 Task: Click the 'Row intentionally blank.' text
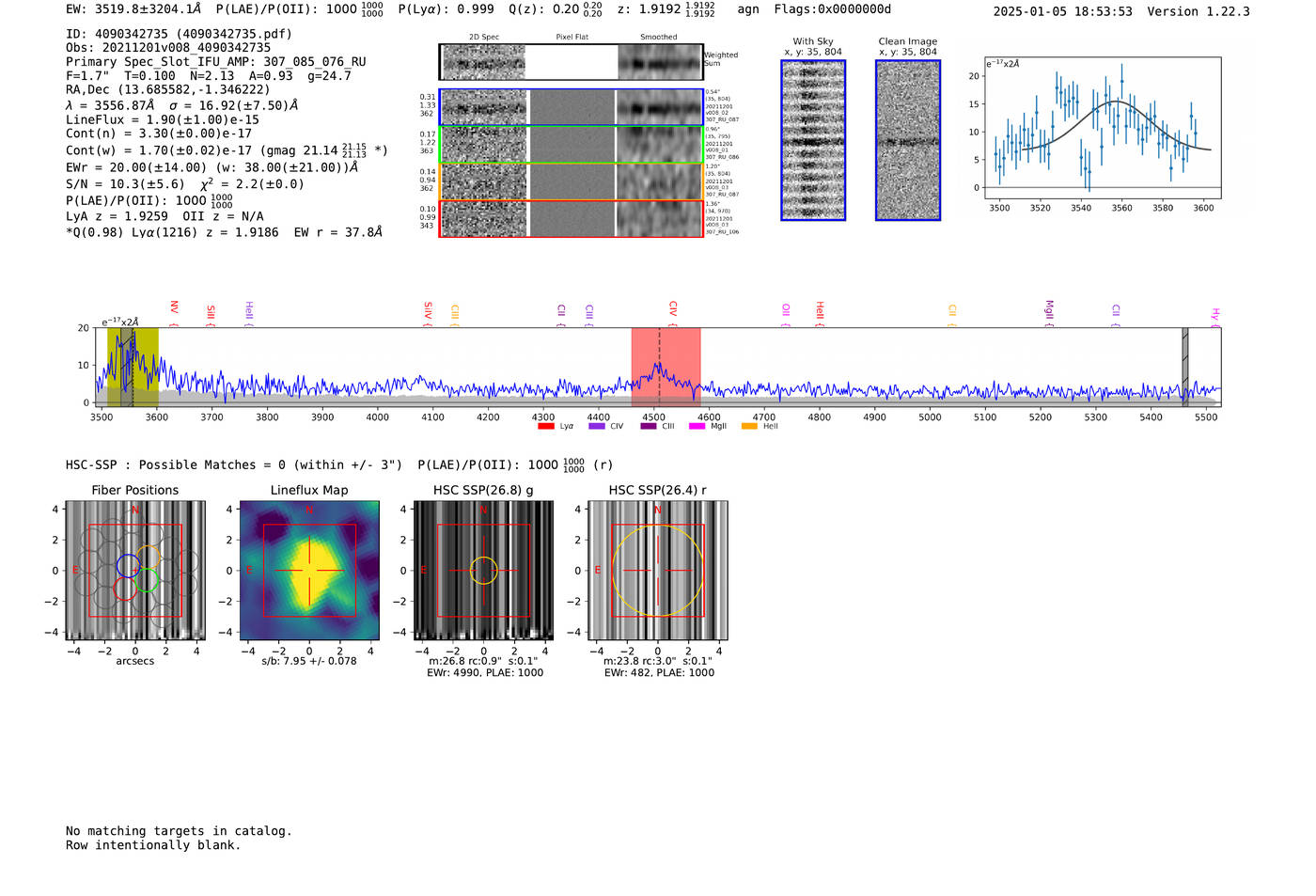[x=153, y=845]
